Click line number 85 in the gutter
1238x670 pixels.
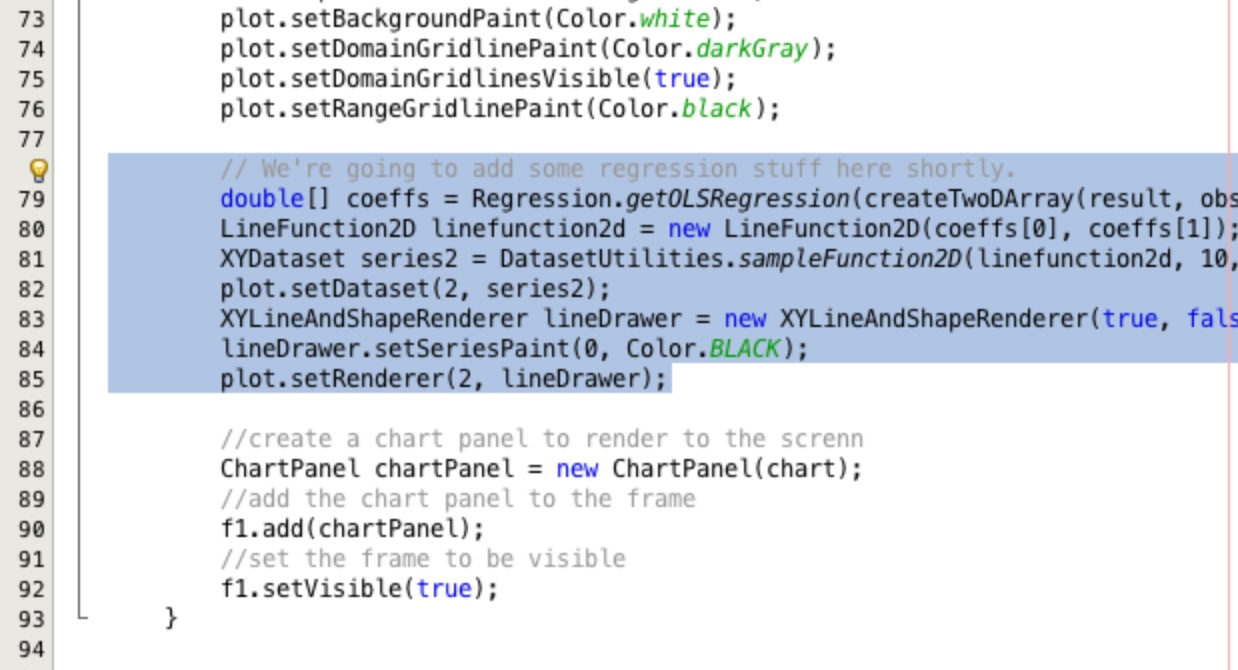[32, 379]
